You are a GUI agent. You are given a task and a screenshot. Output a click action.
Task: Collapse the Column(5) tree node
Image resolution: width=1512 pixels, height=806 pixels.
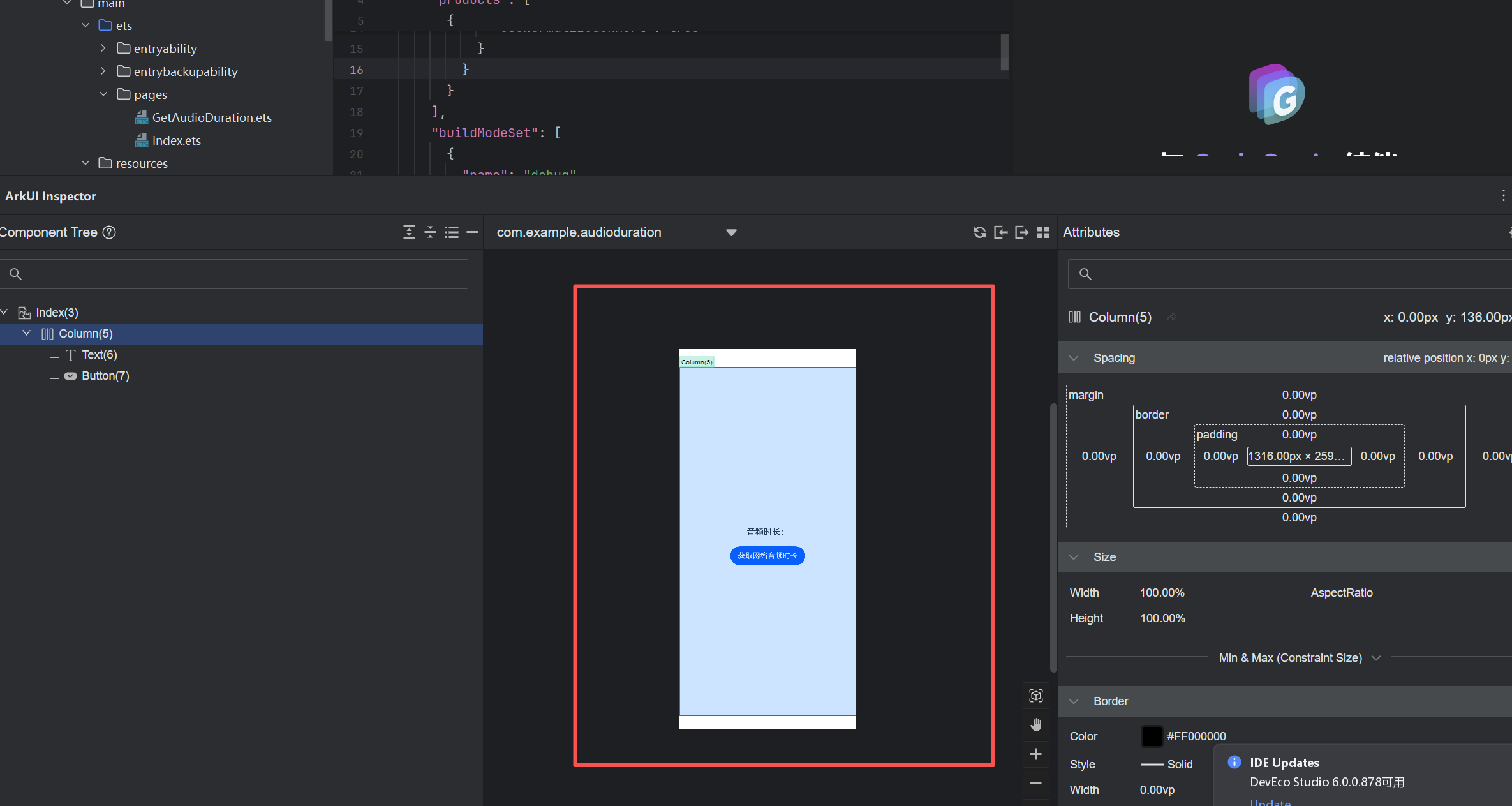[26, 333]
